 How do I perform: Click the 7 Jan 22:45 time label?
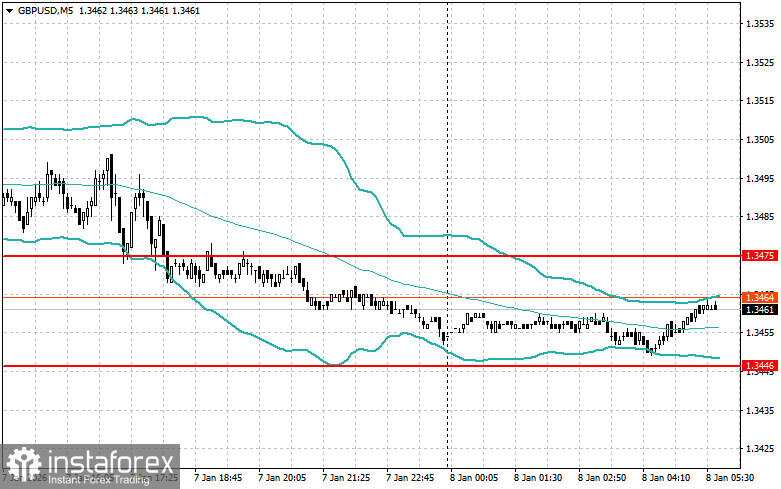pyautogui.click(x=410, y=478)
